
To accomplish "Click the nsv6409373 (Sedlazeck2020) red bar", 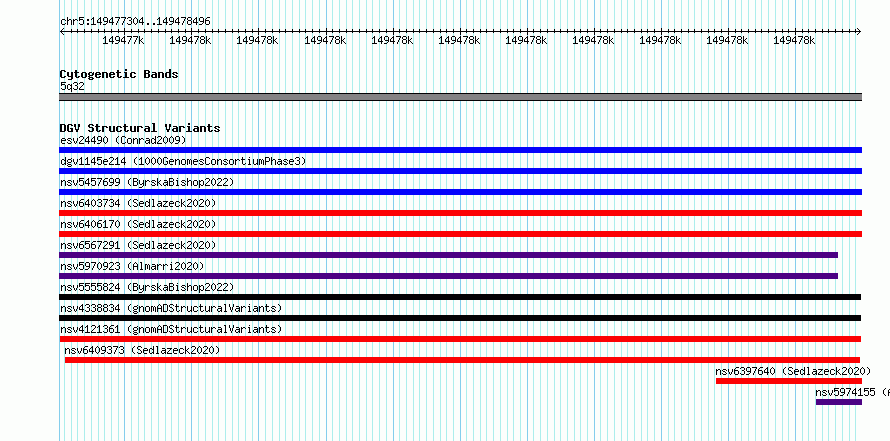I will (x=462, y=360).
